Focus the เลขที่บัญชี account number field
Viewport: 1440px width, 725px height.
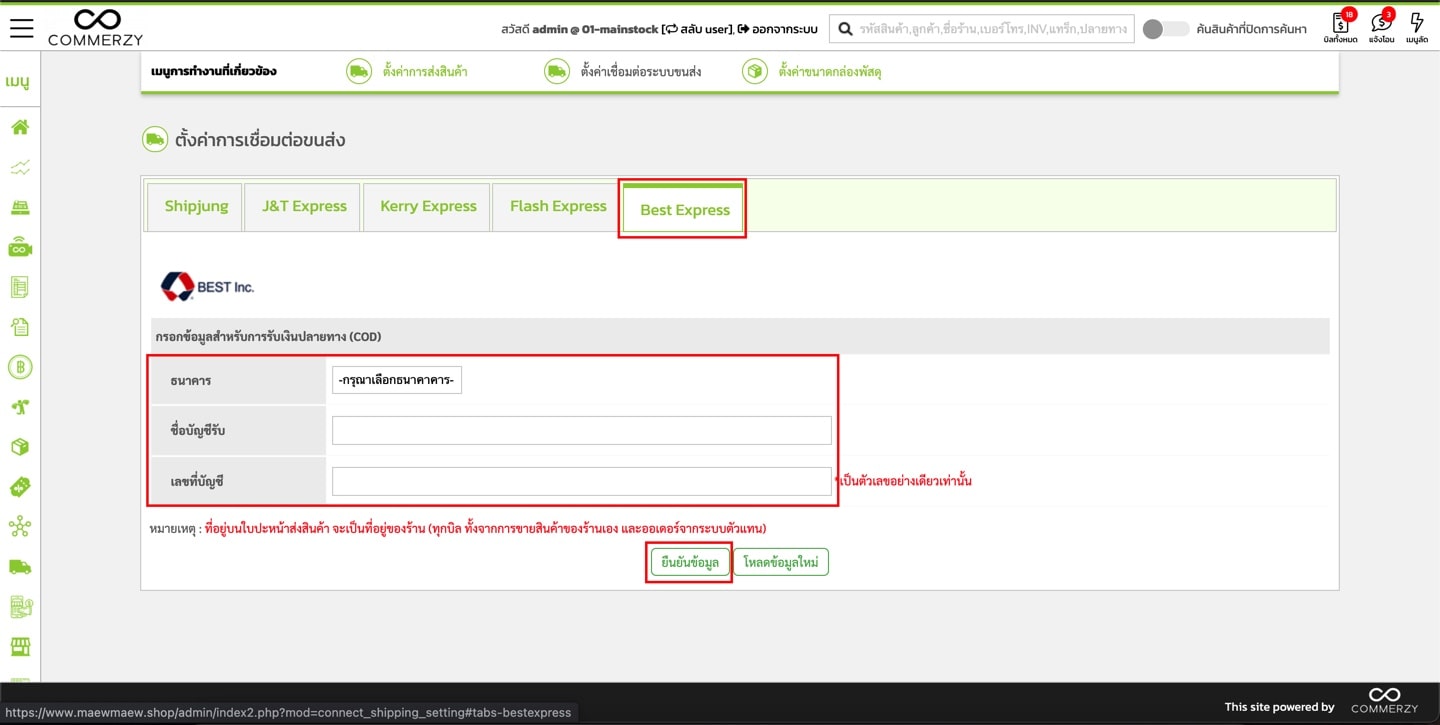coord(581,481)
